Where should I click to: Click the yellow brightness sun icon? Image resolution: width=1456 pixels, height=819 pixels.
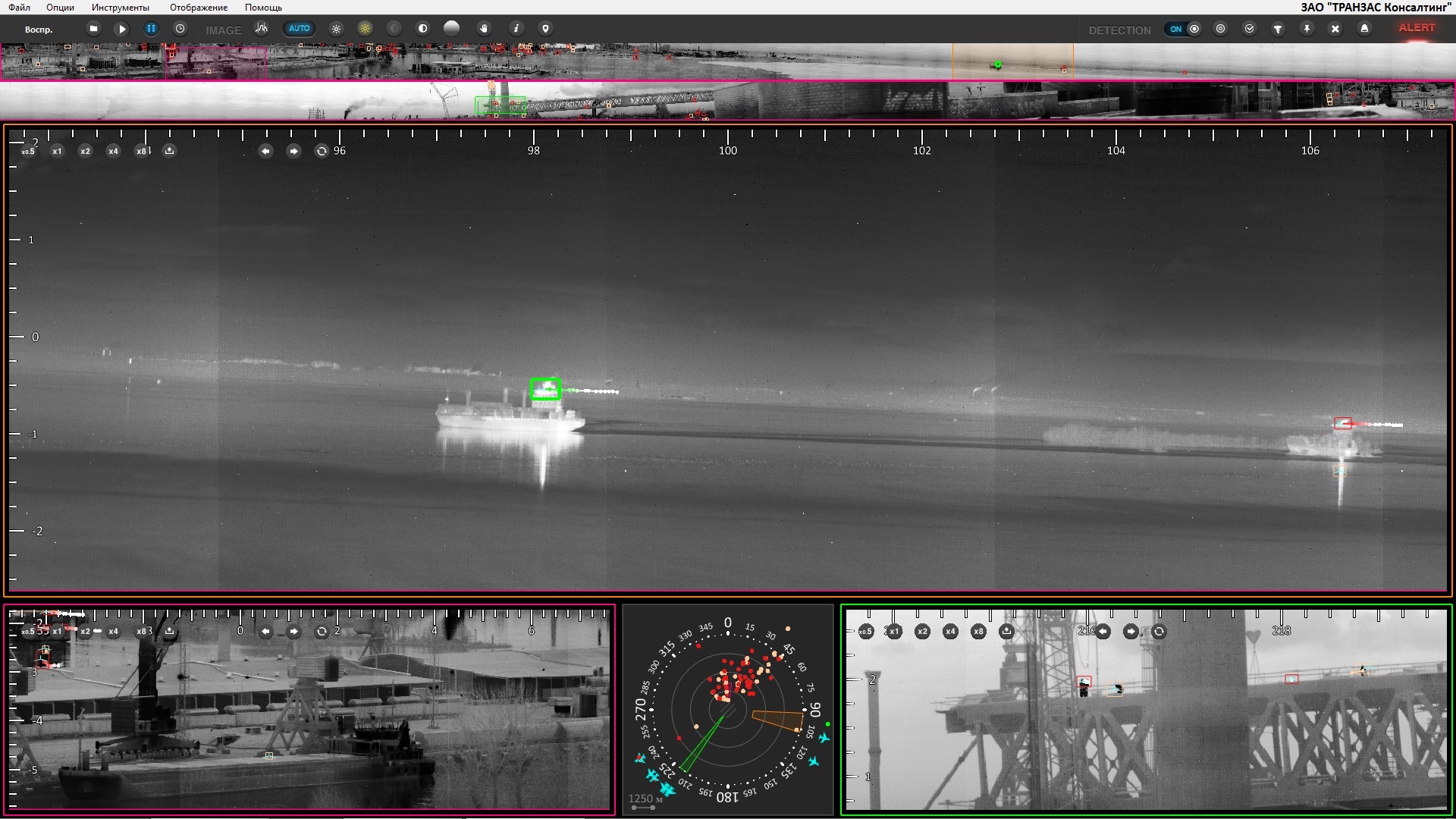(365, 29)
